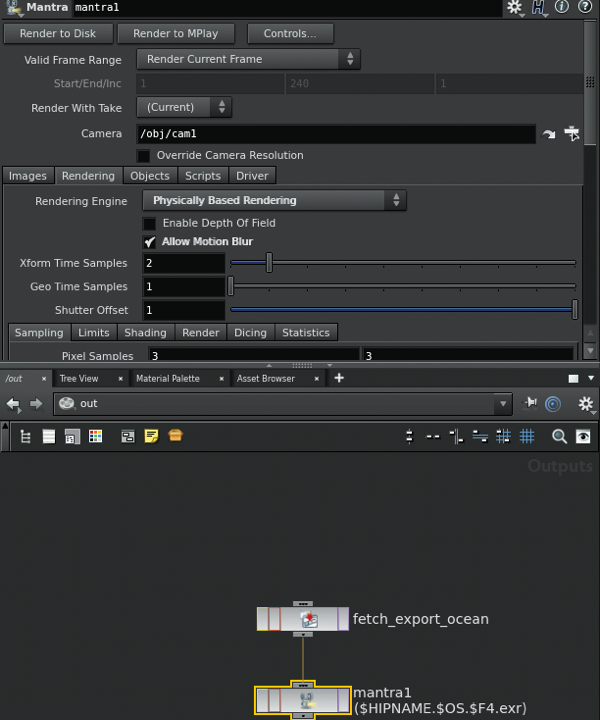Open the Shading sub-tab

[145, 332]
